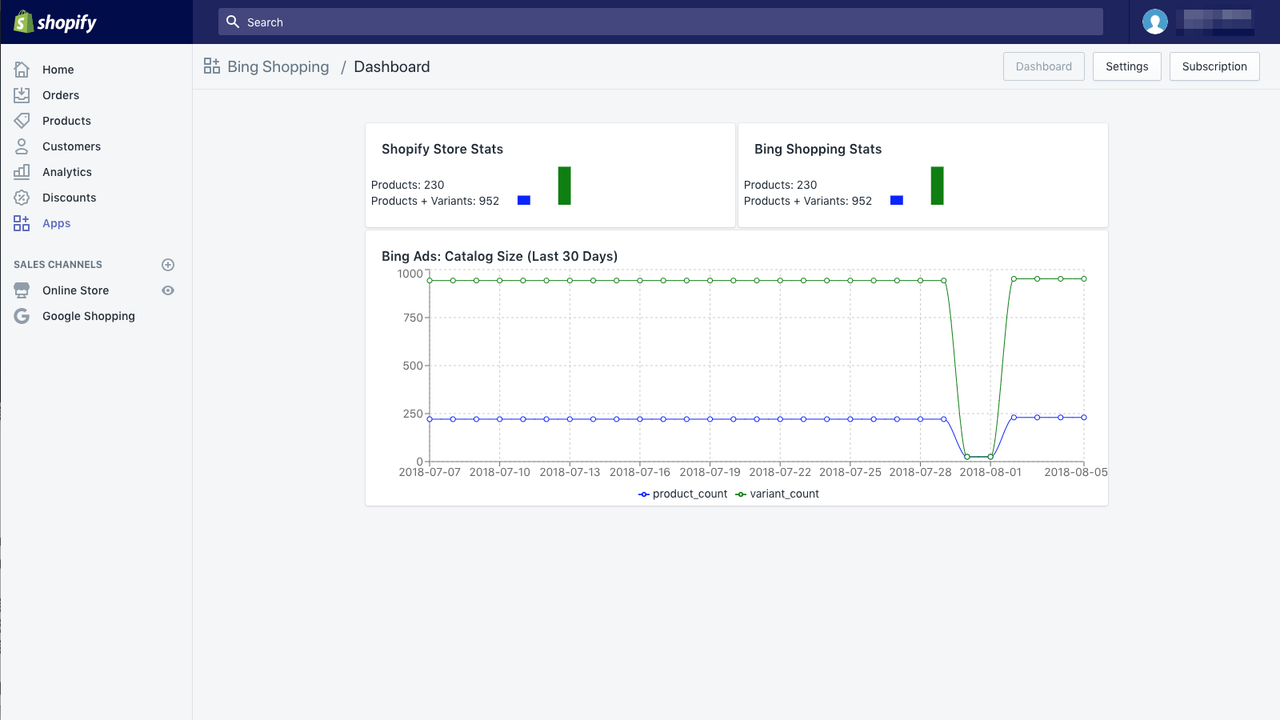Open Apps in the sidebar

pyautogui.click(x=56, y=224)
